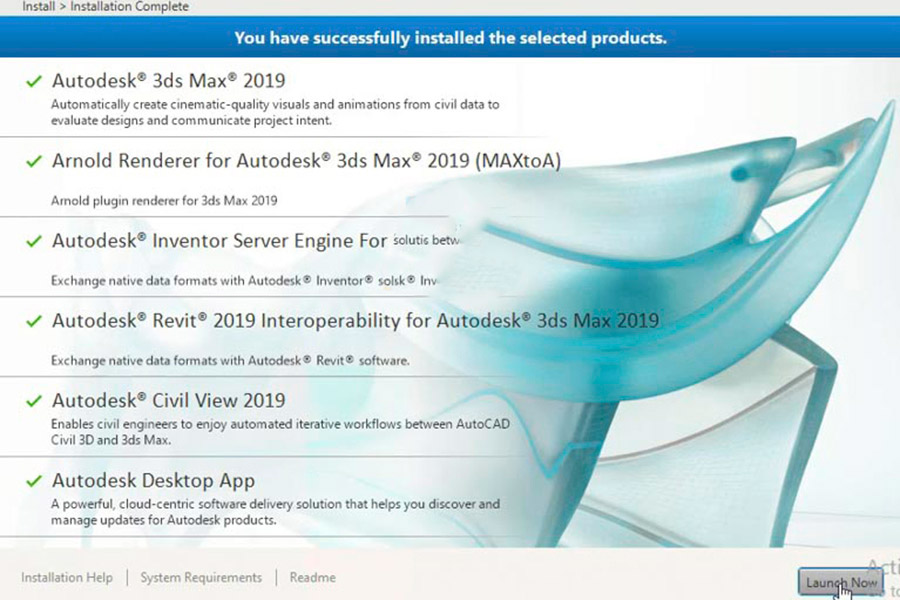Click the "Exchange native data formats with Autodesk® Revit® software." description
900x600 pixels.
pos(230,361)
